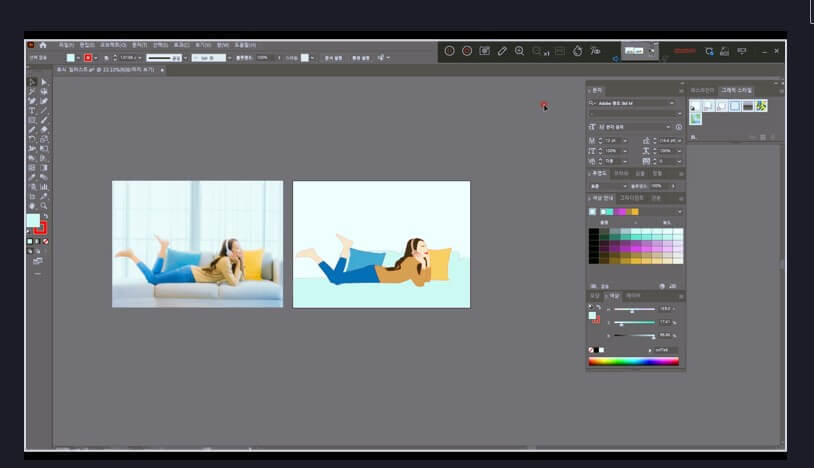The width and height of the screenshot is (814, 468).
Task: Select the Zoom magnifier tool in toolbar
Action: (44, 206)
